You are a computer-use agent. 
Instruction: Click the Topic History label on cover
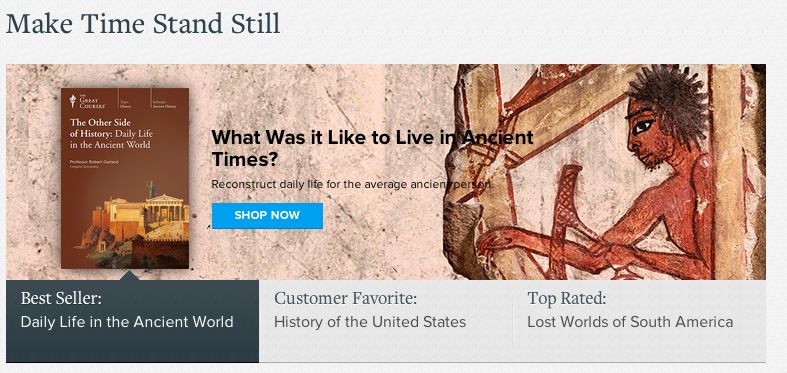click(126, 104)
